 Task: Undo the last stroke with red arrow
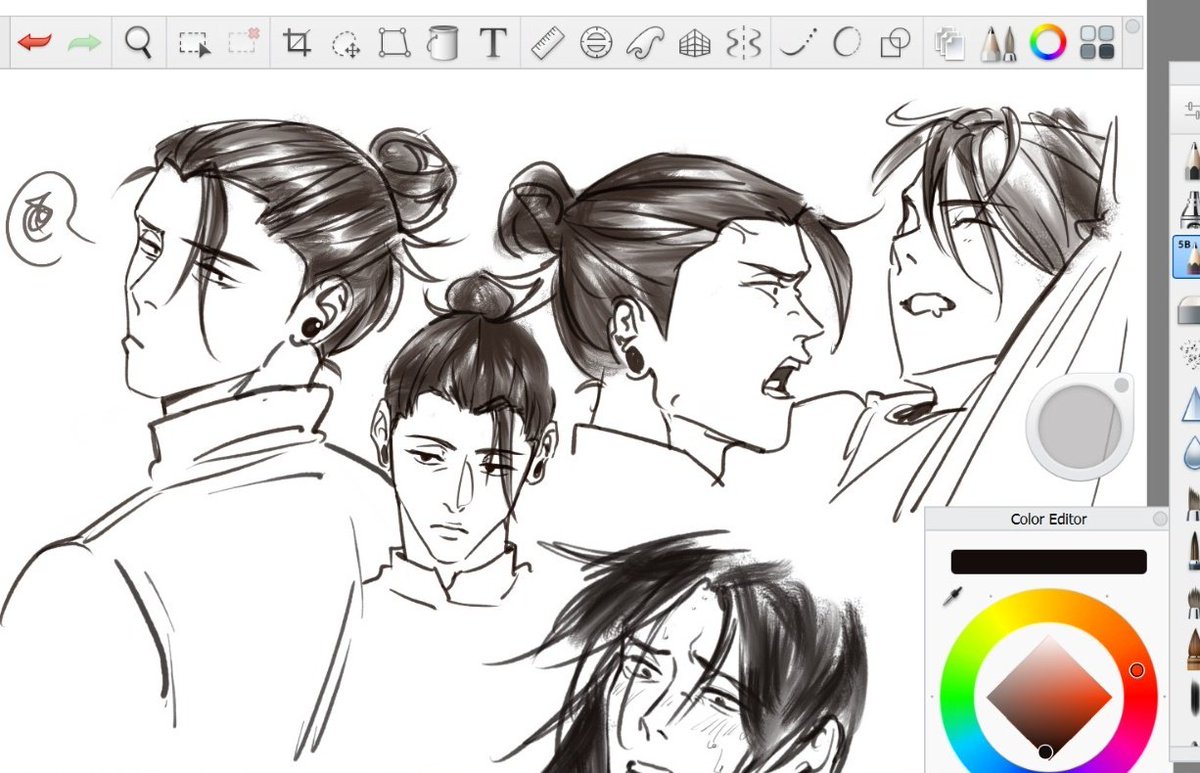click(35, 43)
